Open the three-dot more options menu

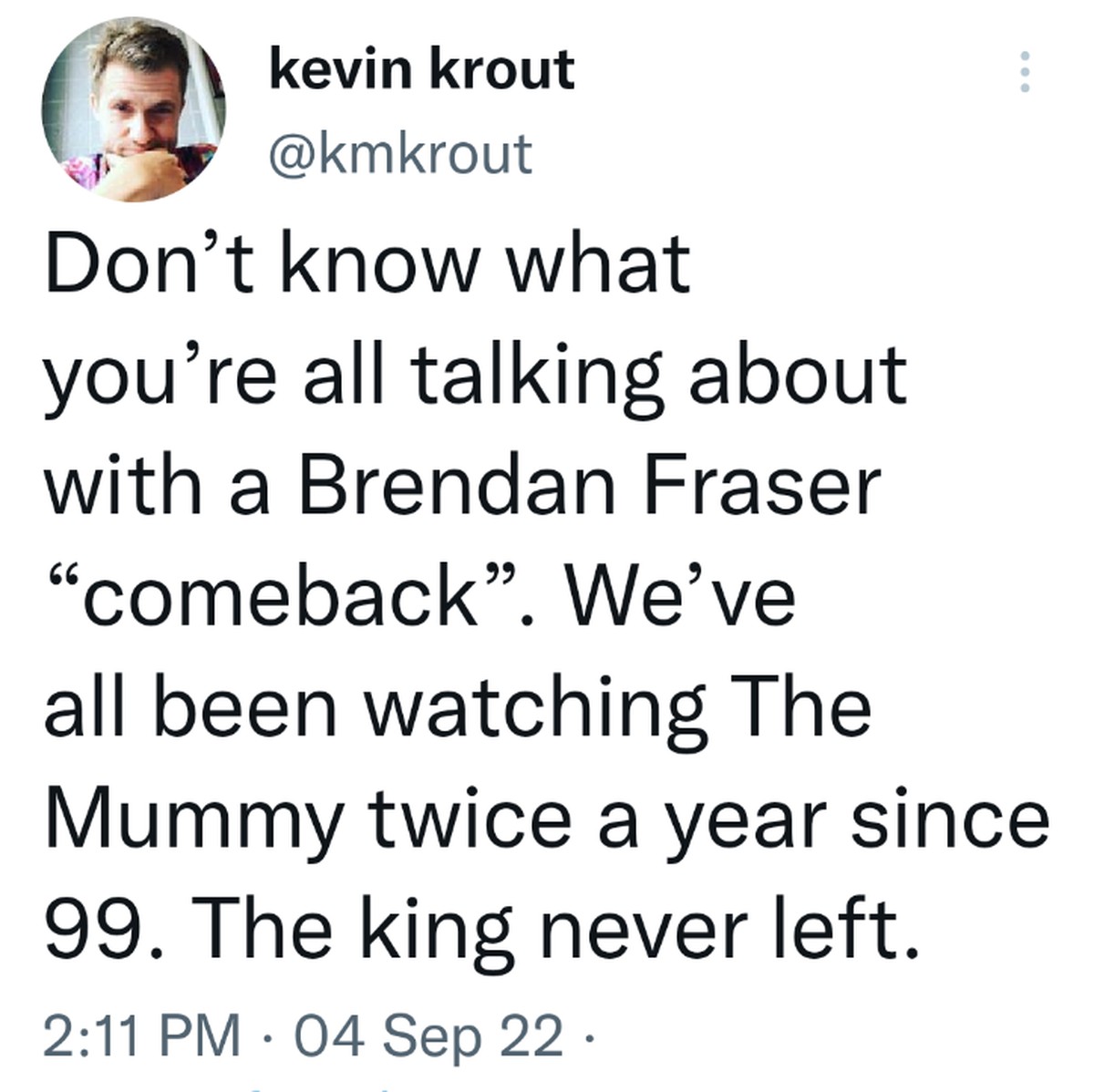(x=1025, y=71)
